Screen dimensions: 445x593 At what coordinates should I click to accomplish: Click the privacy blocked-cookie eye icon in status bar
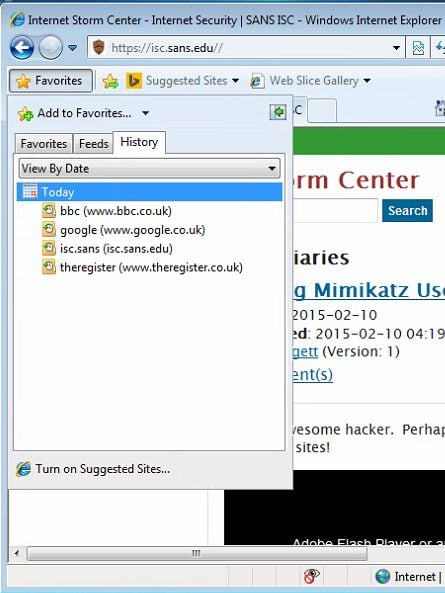point(312,576)
